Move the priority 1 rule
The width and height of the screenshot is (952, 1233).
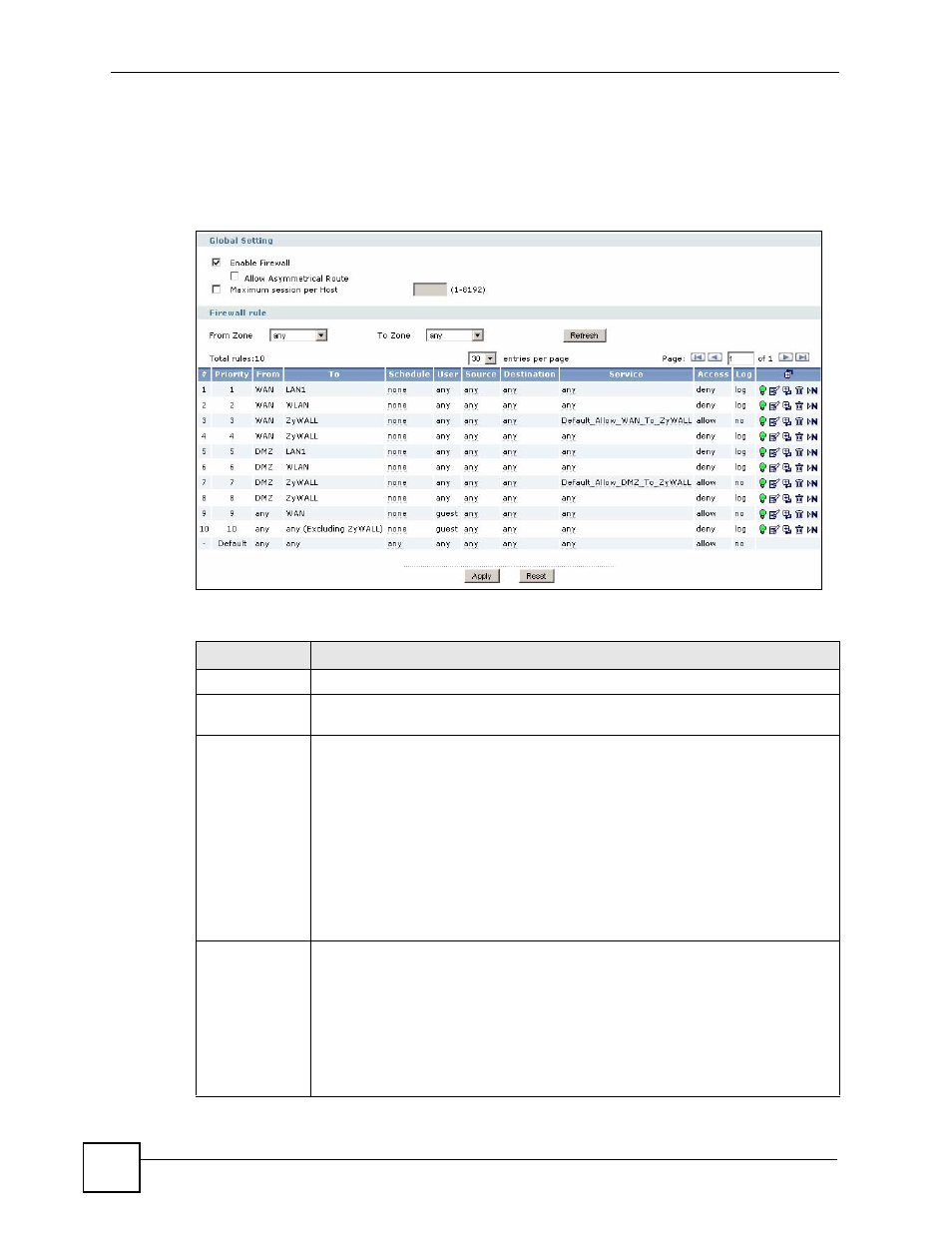pos(812,390)
